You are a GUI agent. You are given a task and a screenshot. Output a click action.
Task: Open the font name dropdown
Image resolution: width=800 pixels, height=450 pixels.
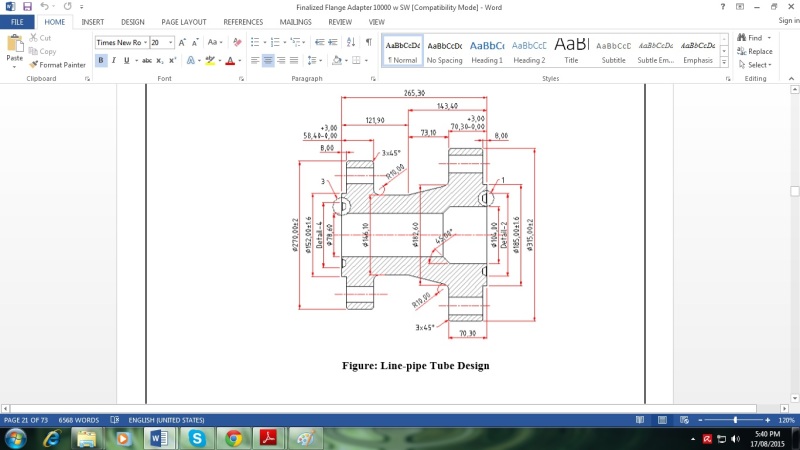point(145,42)
